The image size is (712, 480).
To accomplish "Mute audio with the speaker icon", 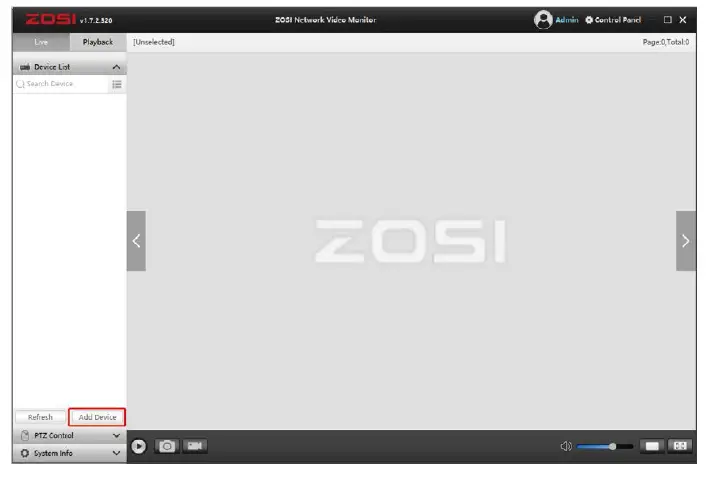I will [x=566, y=446].
